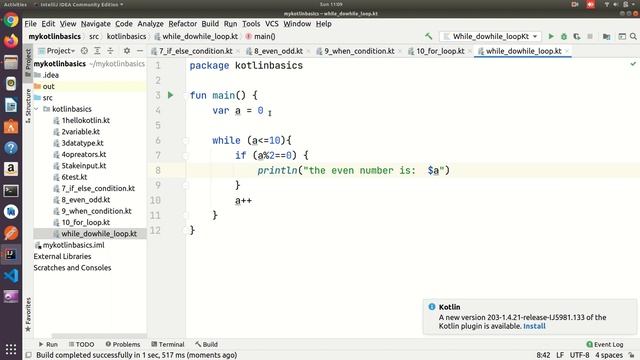Click the main() breadcrumb

[x=260, y=36]
